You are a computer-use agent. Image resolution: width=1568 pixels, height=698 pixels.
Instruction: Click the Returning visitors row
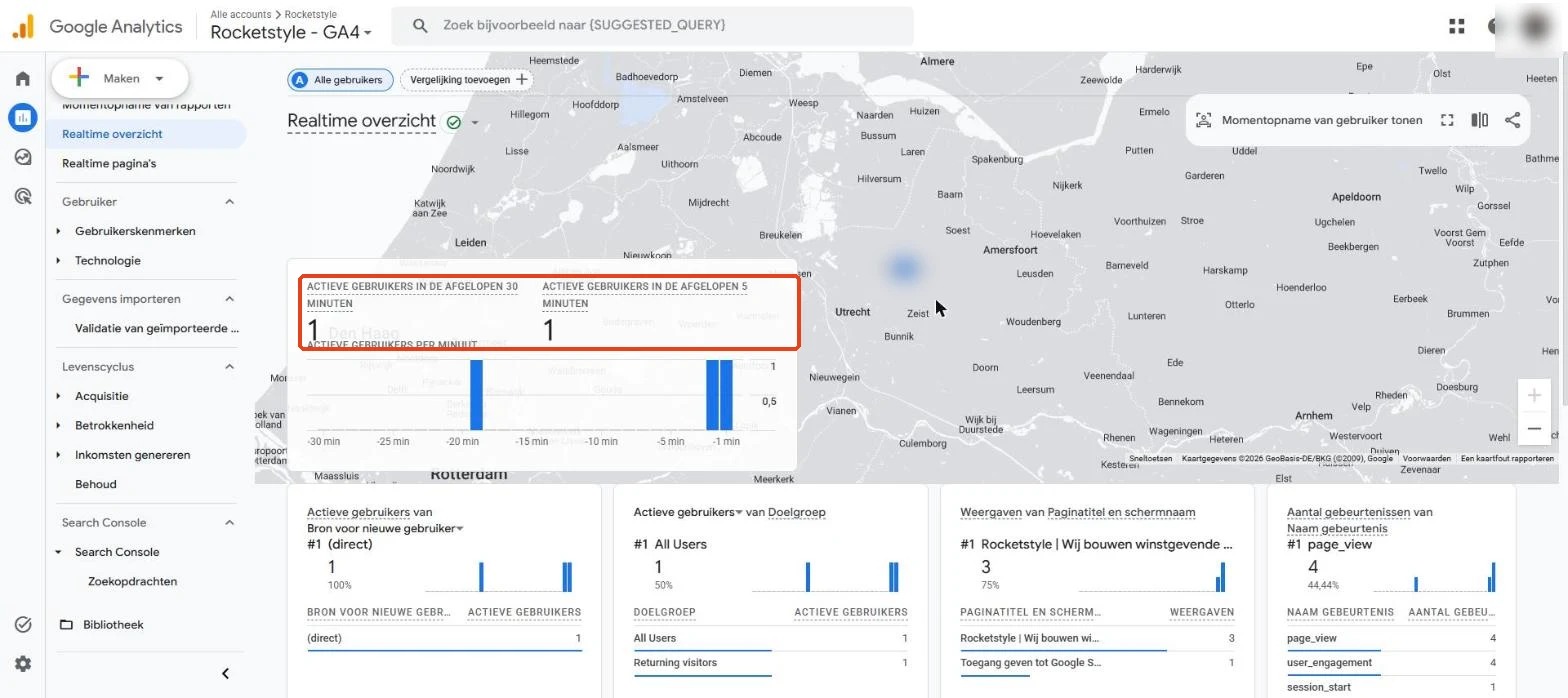point(770,663)
